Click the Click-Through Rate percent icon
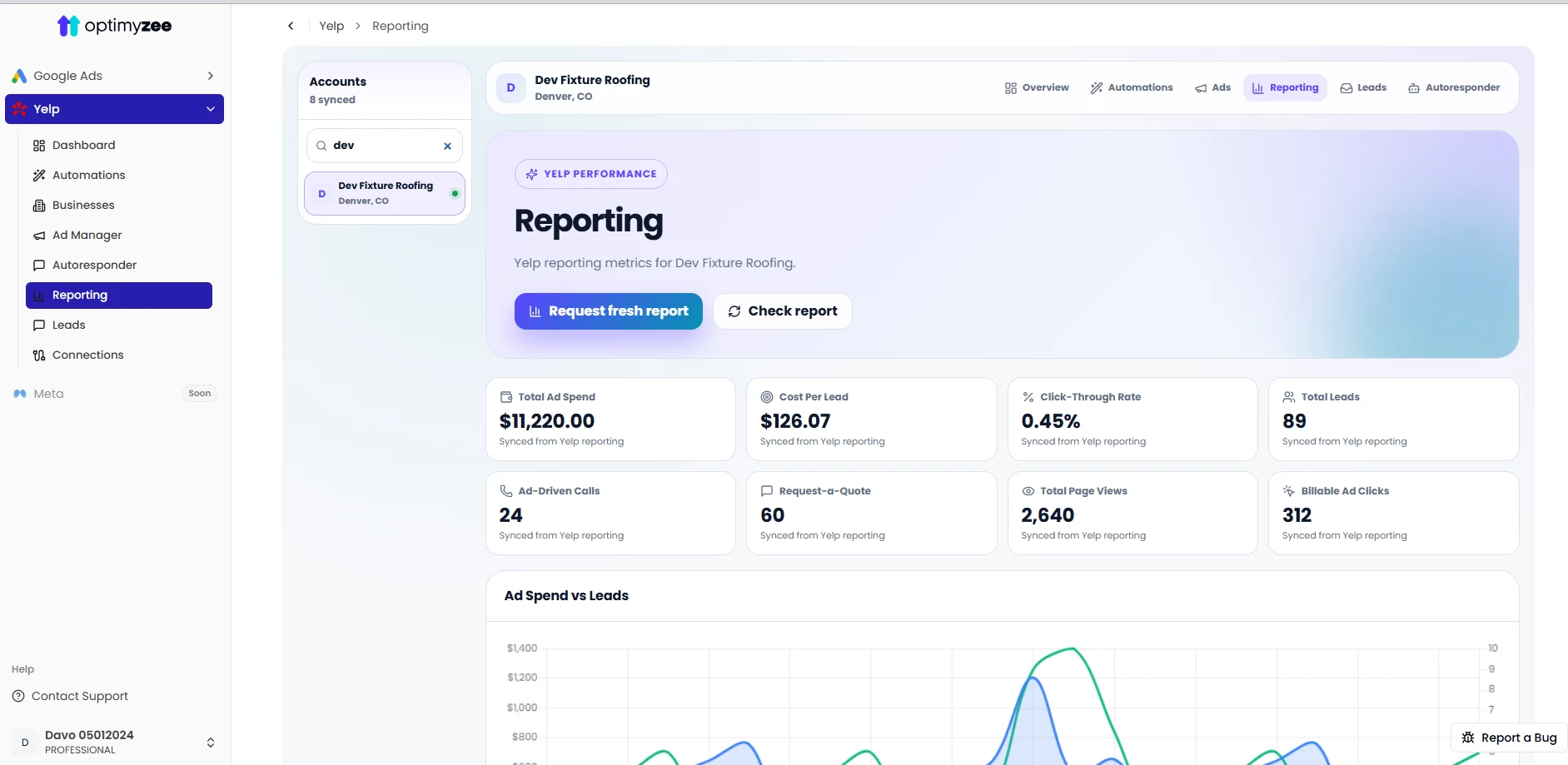 click(x=1028, y=397)
